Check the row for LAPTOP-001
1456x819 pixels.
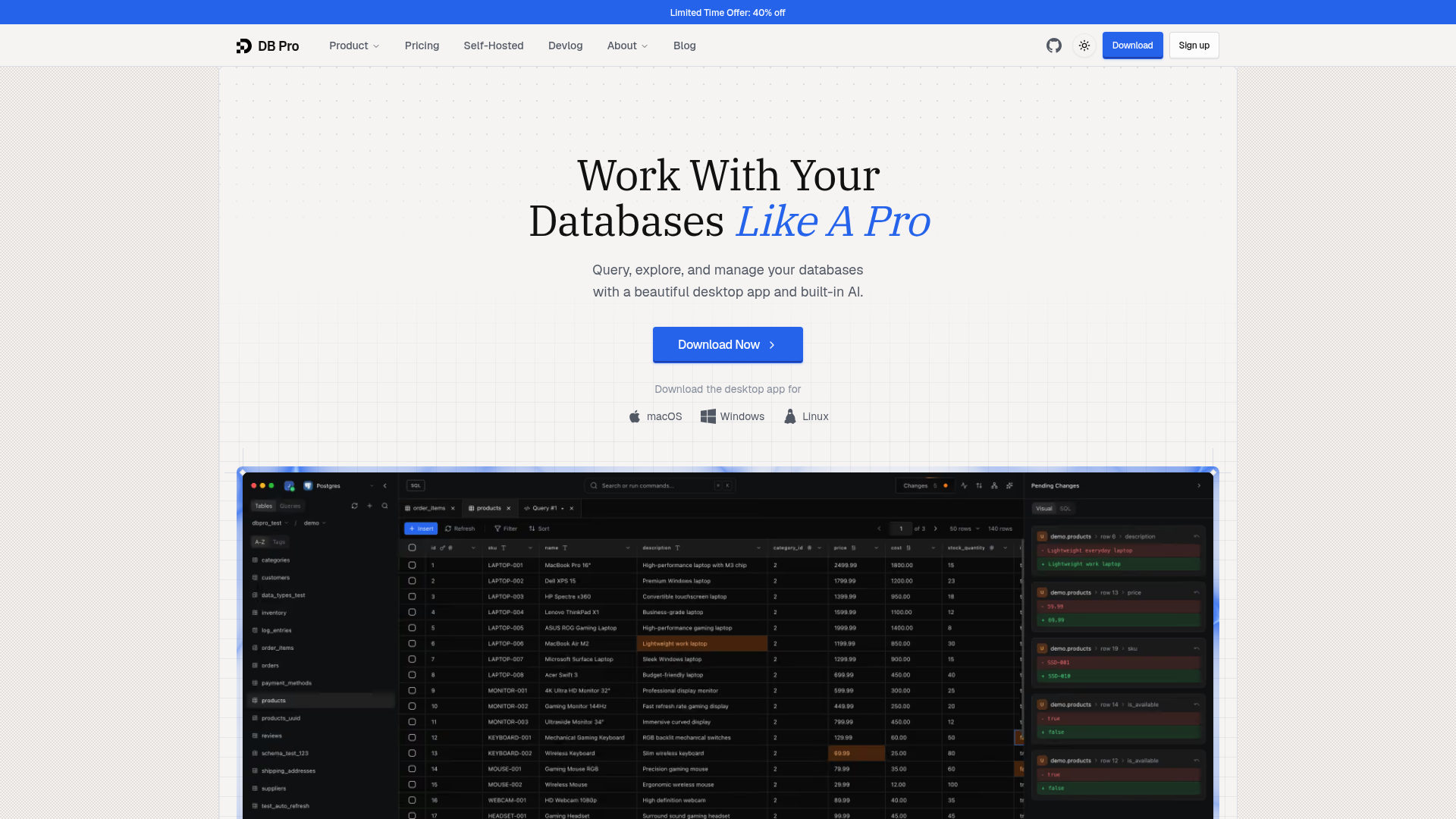click(412, 565)
